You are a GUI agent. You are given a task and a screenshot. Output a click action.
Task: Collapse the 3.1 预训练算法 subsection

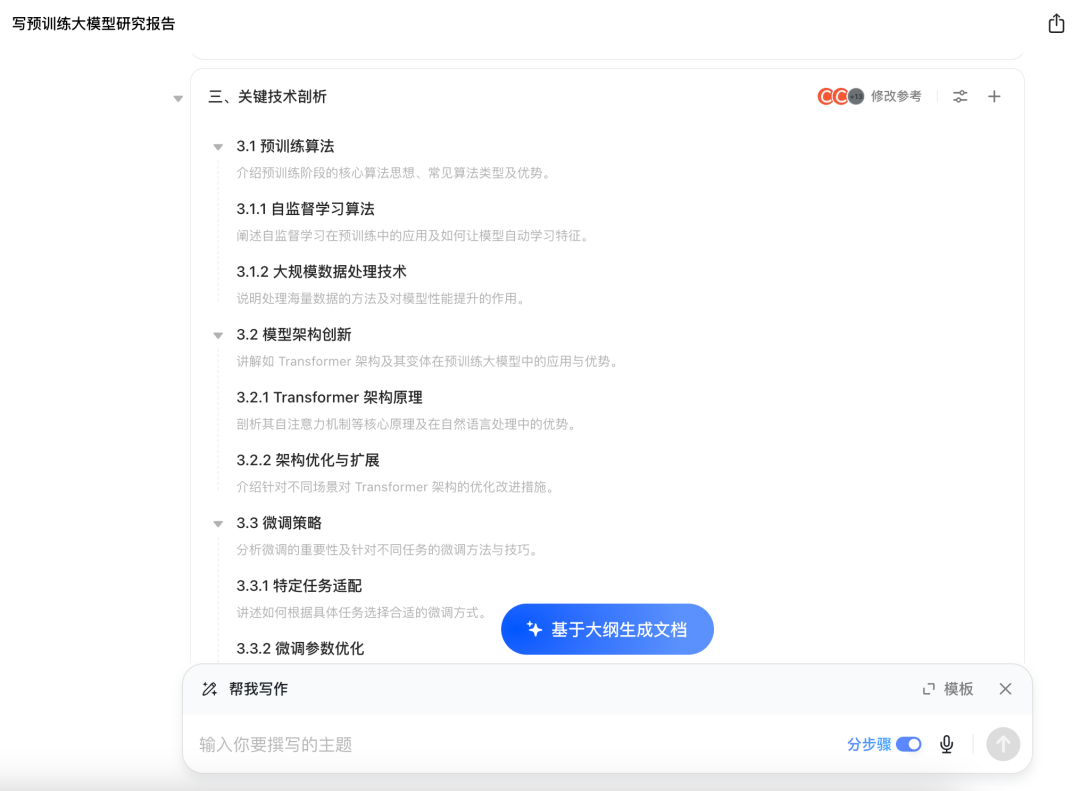pyautogui.click(x=218, y=146)
